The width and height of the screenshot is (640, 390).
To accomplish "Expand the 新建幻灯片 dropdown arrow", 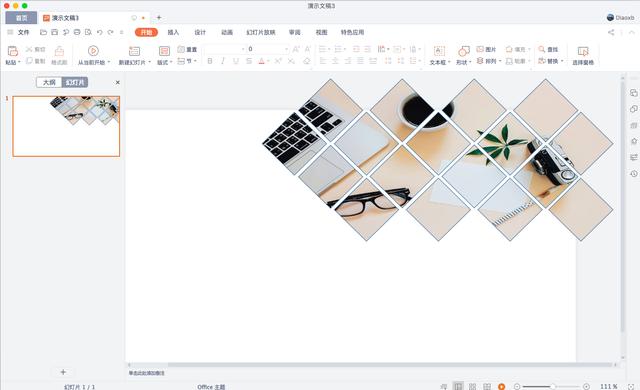I will point(149,62).
